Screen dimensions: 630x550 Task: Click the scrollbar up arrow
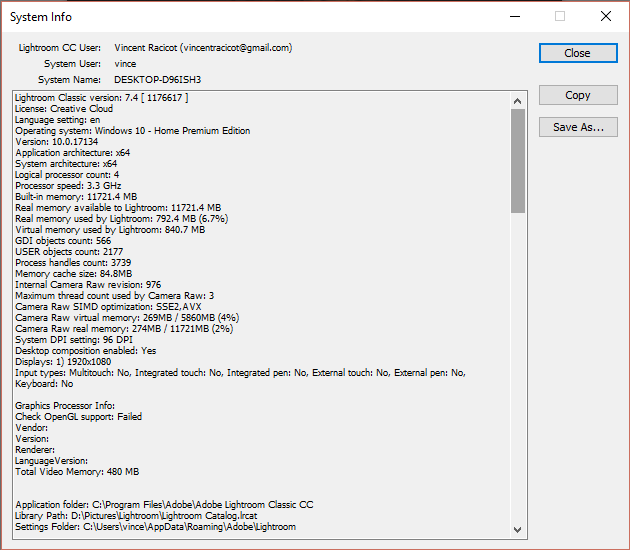(x=518, y=101)
